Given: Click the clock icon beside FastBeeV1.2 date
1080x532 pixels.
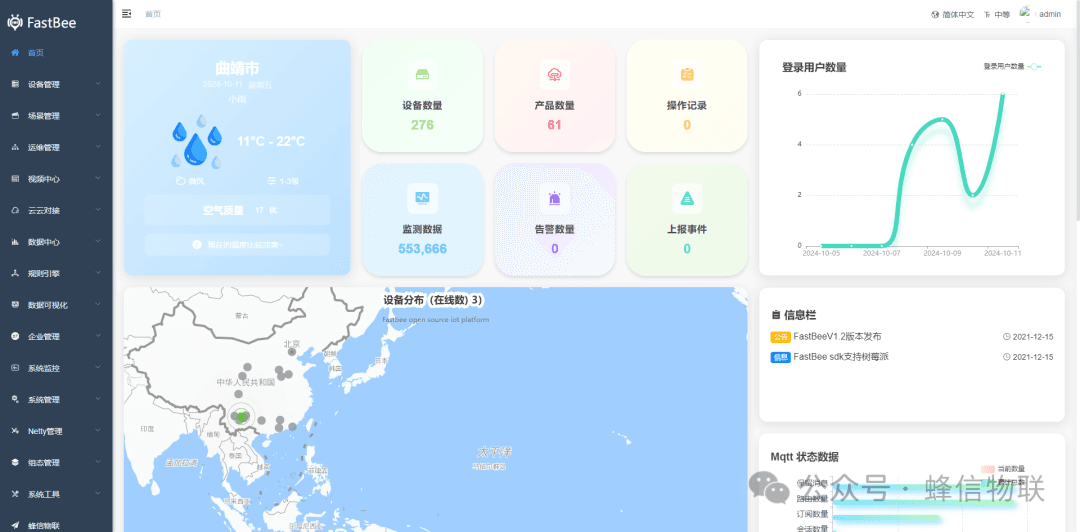Looking at the screenshot, I should point(1006,337).
